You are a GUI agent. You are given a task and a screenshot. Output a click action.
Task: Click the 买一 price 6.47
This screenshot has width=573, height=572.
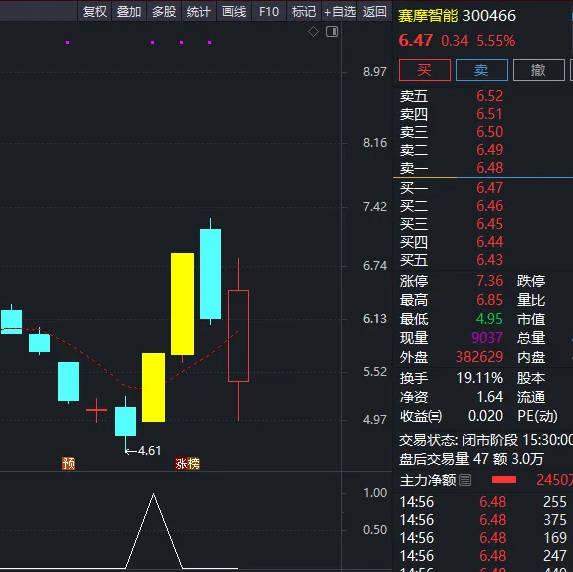[x=489, y=188]
